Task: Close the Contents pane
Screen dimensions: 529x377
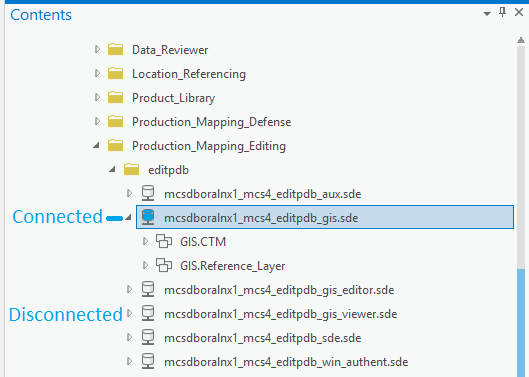Action: coord(519,12)
